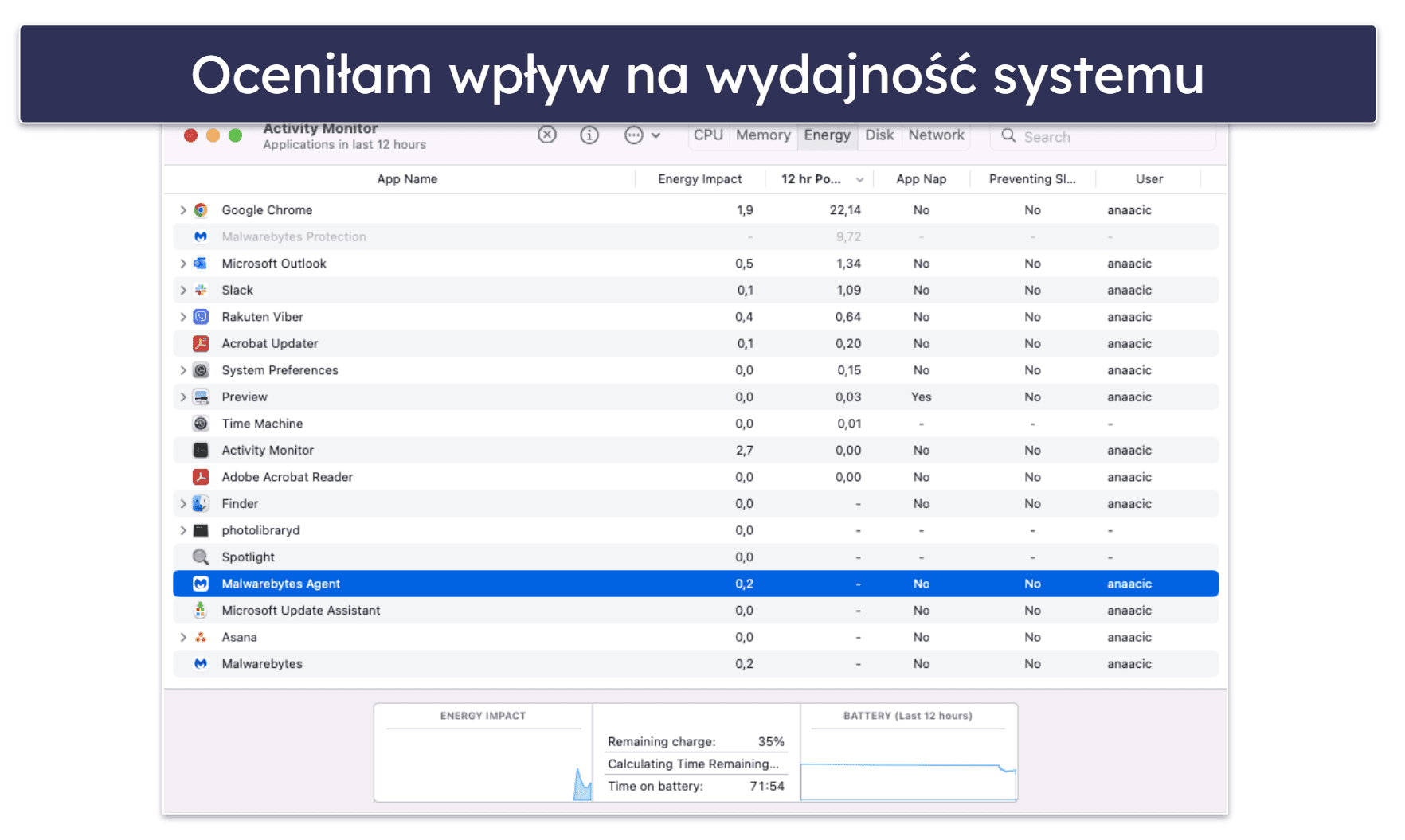Click the Asana app icon
The image size is (1405, 840).
pos(201,637)
